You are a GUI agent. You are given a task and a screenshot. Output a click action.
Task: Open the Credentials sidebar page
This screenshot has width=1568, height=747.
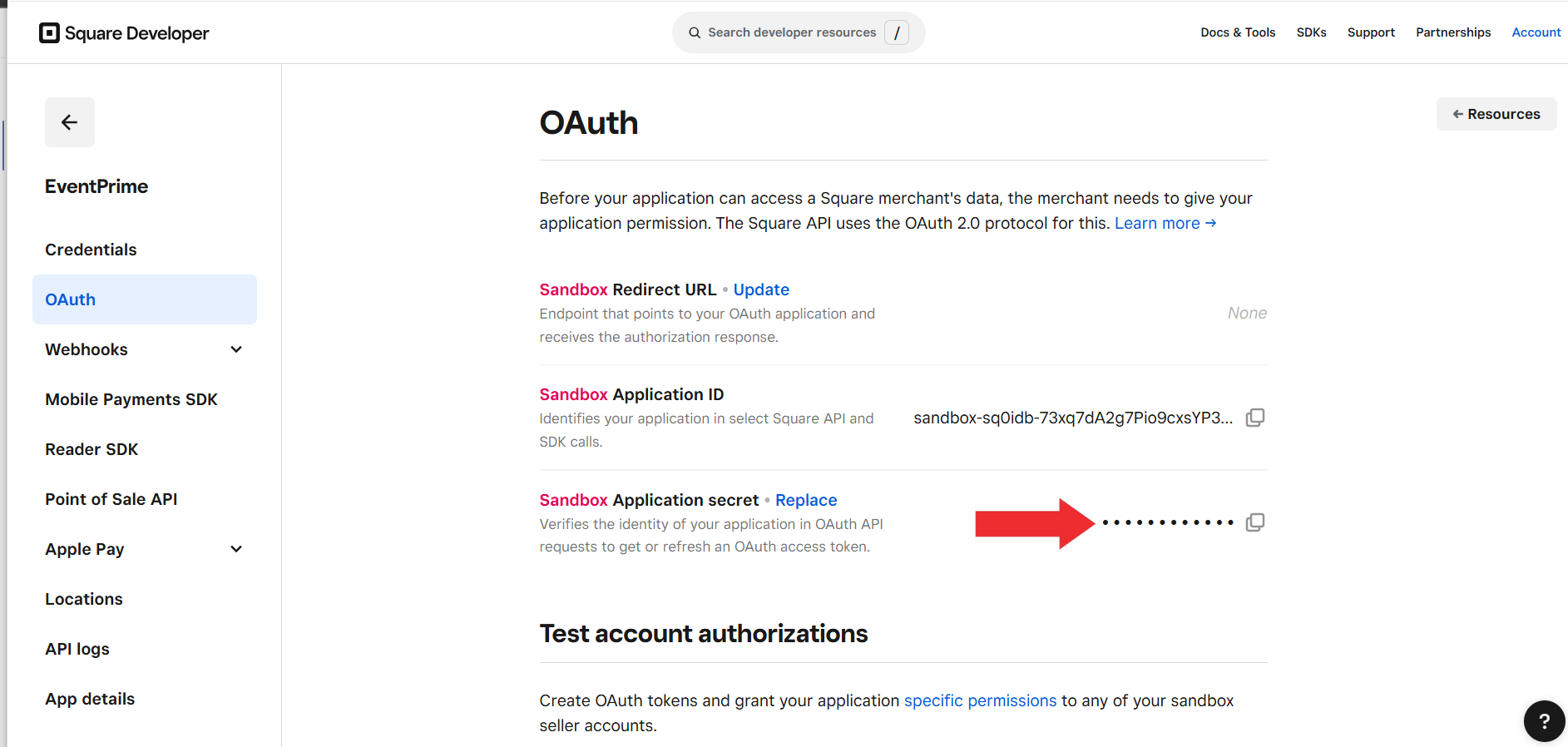point(91,250)
